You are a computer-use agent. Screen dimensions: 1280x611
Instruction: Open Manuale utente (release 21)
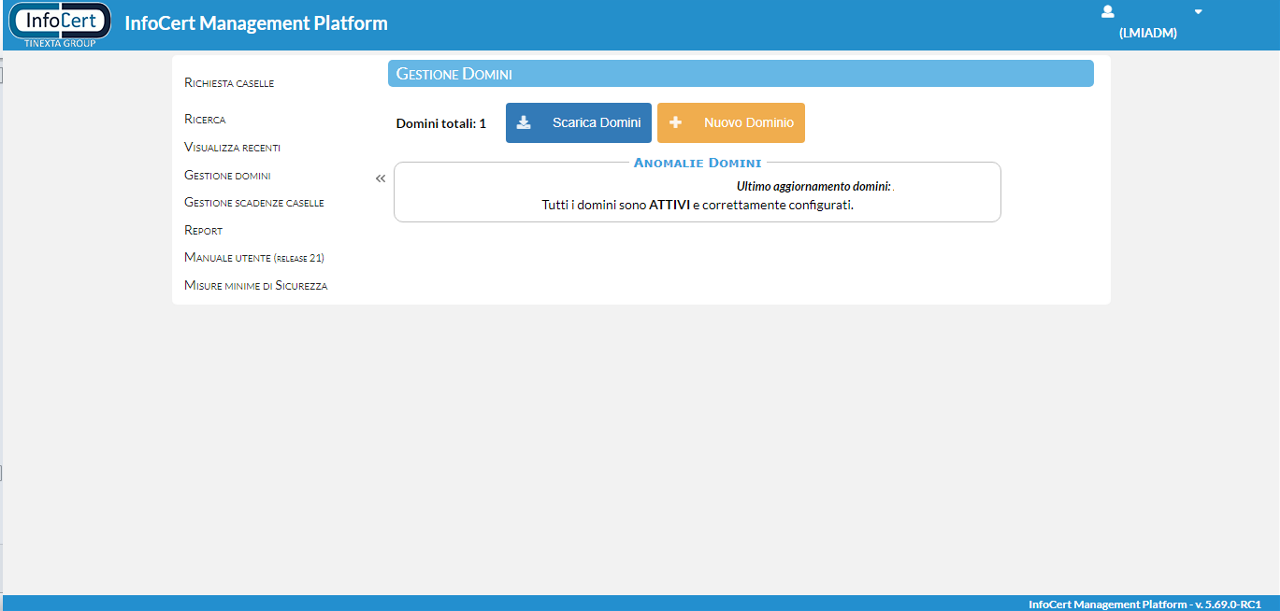254,258
